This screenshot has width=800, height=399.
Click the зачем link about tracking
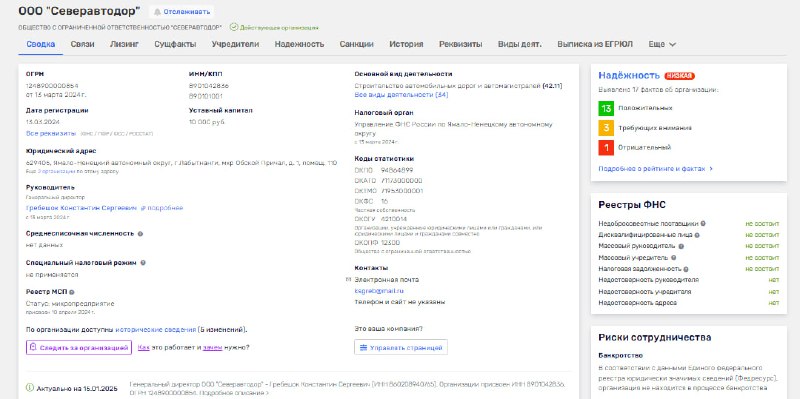point(212,347)
